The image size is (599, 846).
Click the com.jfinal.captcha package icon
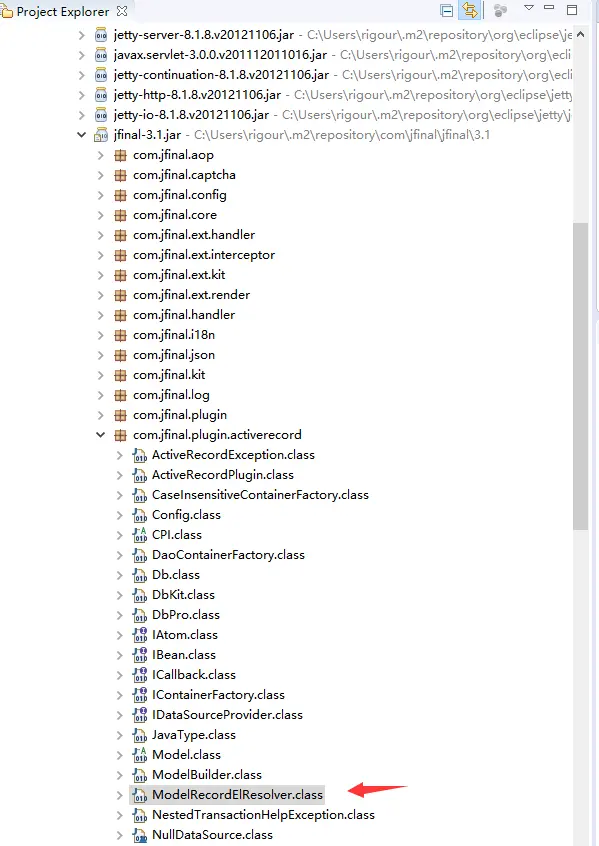pyautogui.click(x=120, y=175)
